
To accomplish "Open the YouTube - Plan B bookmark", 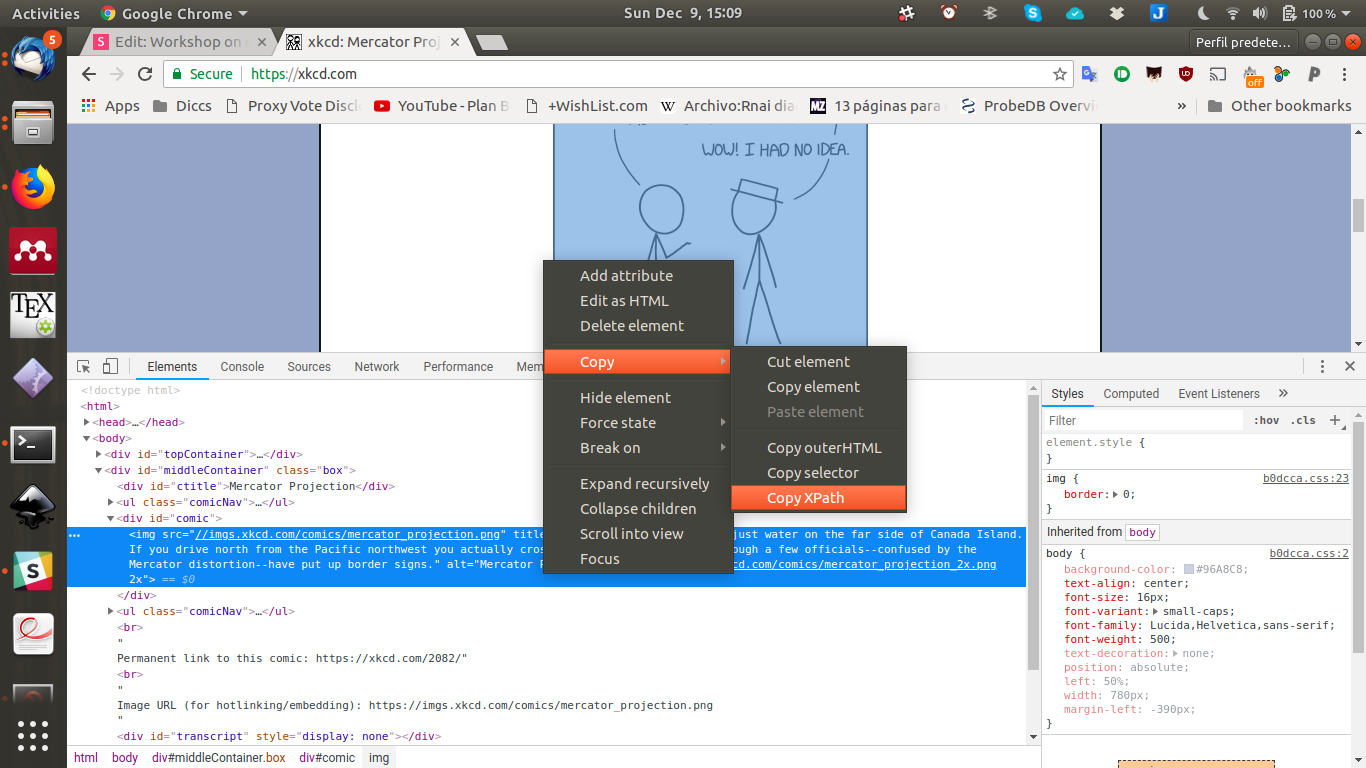I will (x=441, y=106).
